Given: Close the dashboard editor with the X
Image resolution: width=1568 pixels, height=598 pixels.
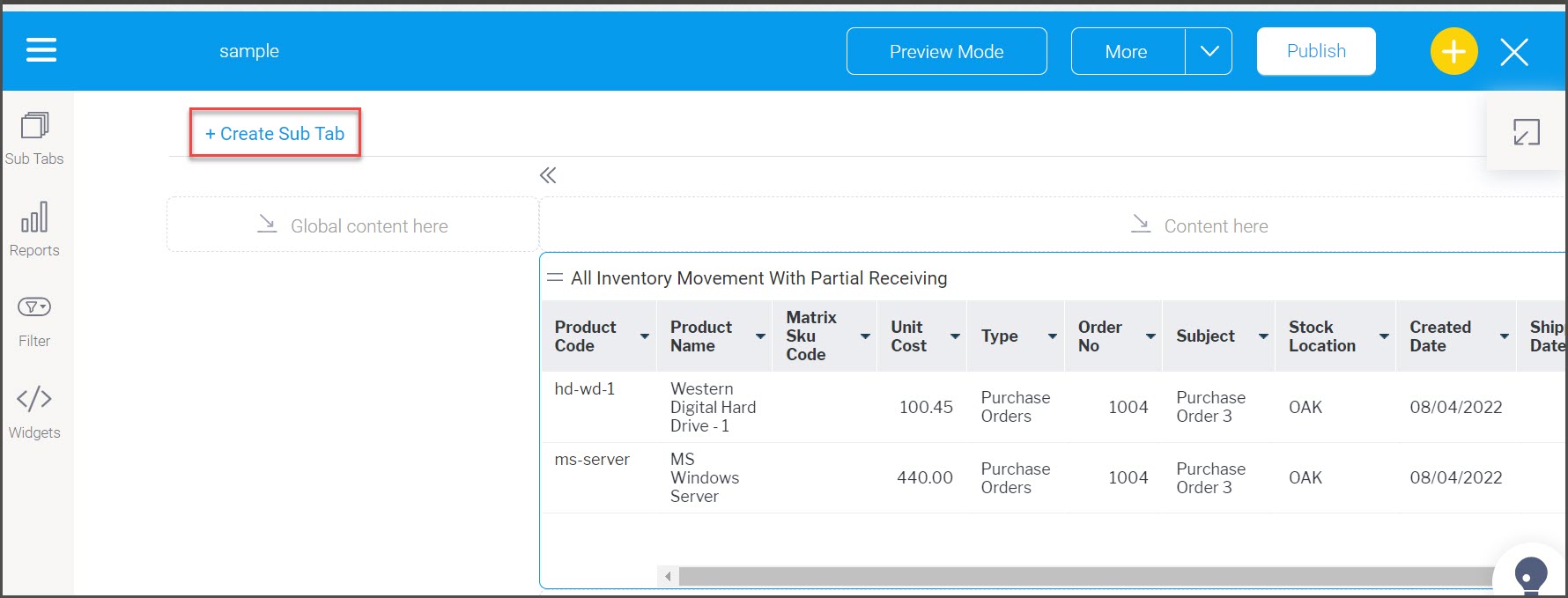Looking at the screenshot, I should (x=1514, y=52).
